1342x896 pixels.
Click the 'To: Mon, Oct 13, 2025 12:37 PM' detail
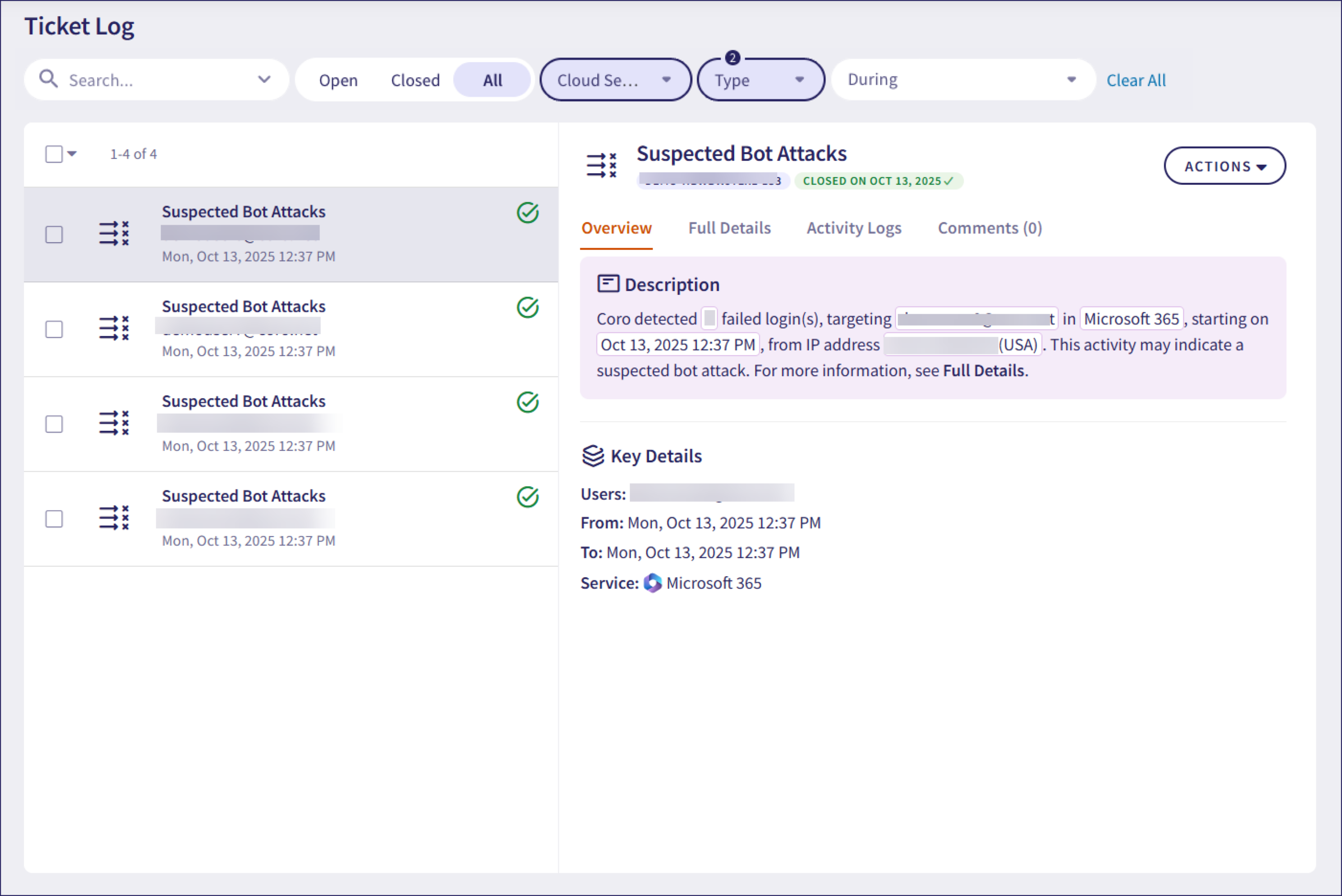point(690,552)
